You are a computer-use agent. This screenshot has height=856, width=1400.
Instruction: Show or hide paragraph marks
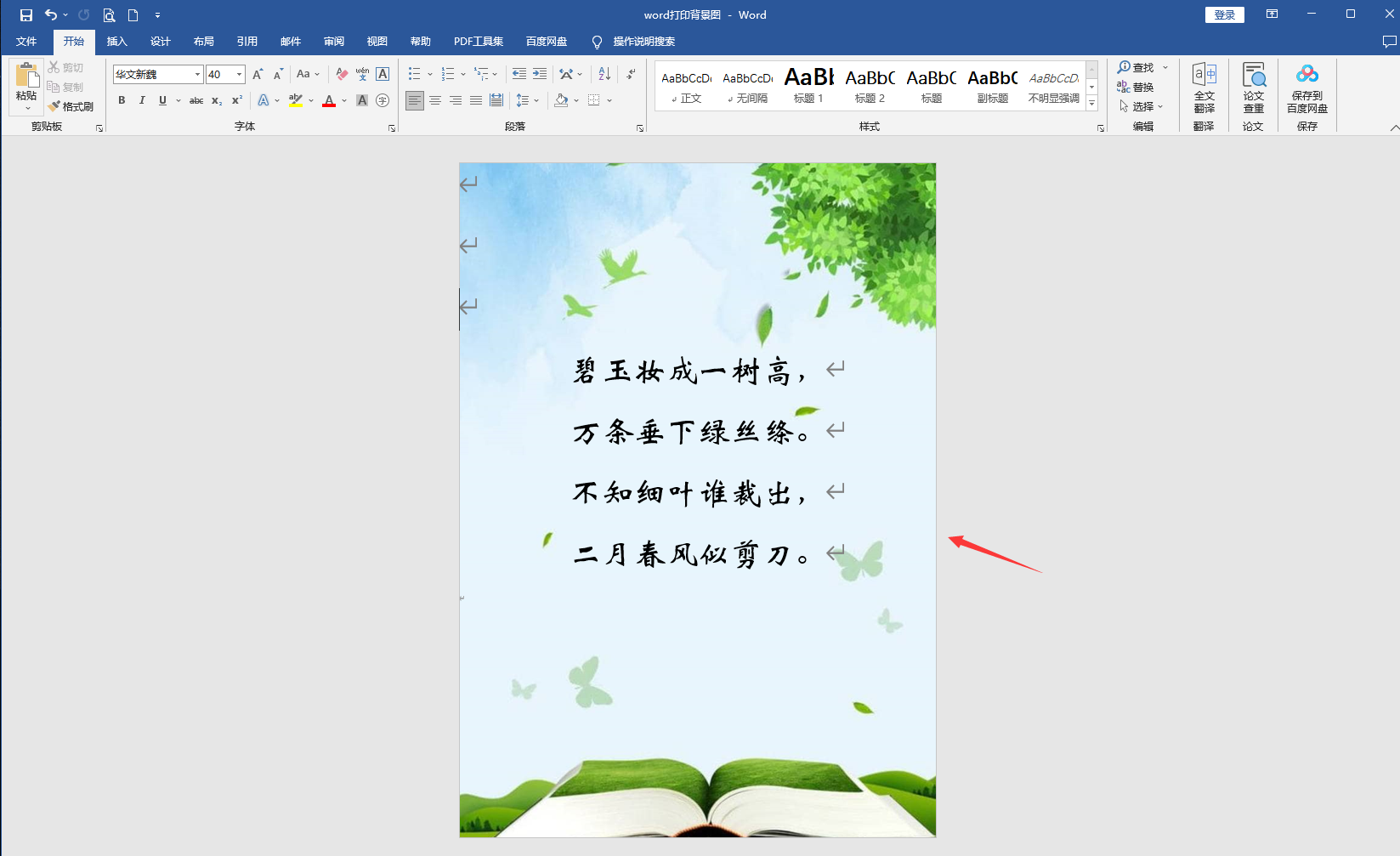pos(631,74)
